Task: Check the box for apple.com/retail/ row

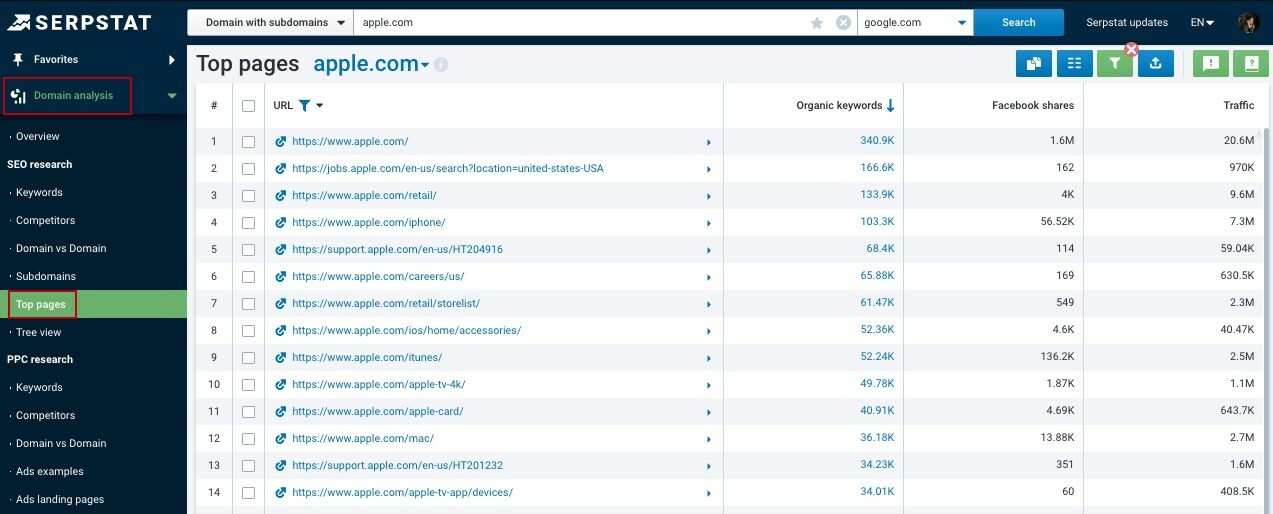Action: [249, 196]
